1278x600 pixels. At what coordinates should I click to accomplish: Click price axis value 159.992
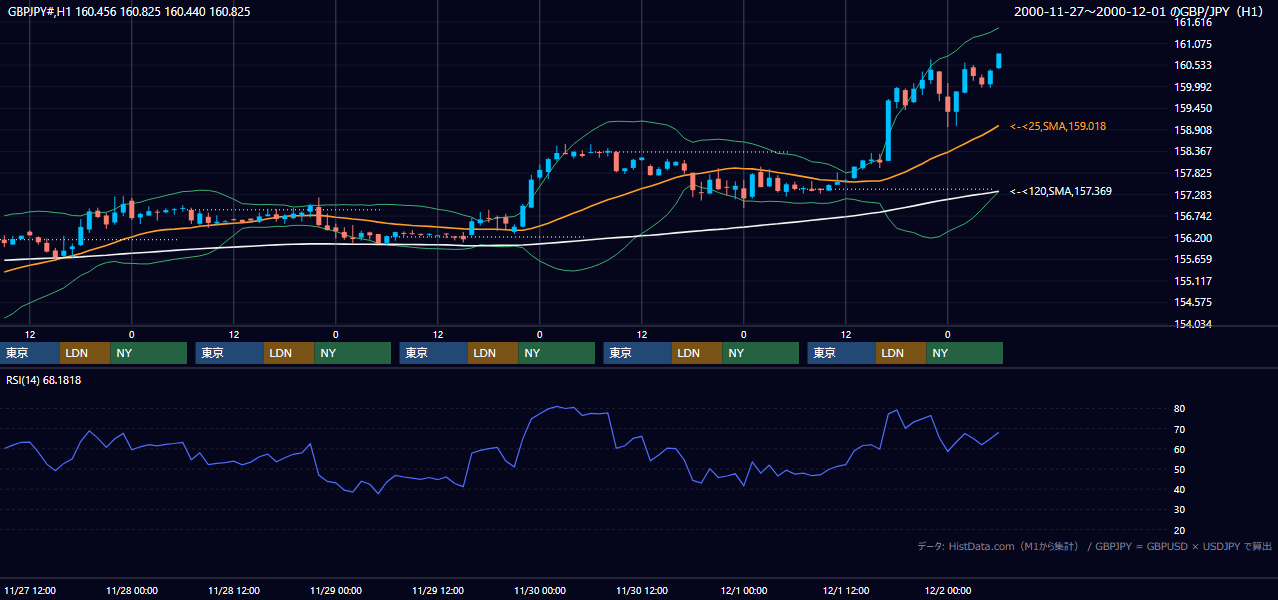point(1193,87)
